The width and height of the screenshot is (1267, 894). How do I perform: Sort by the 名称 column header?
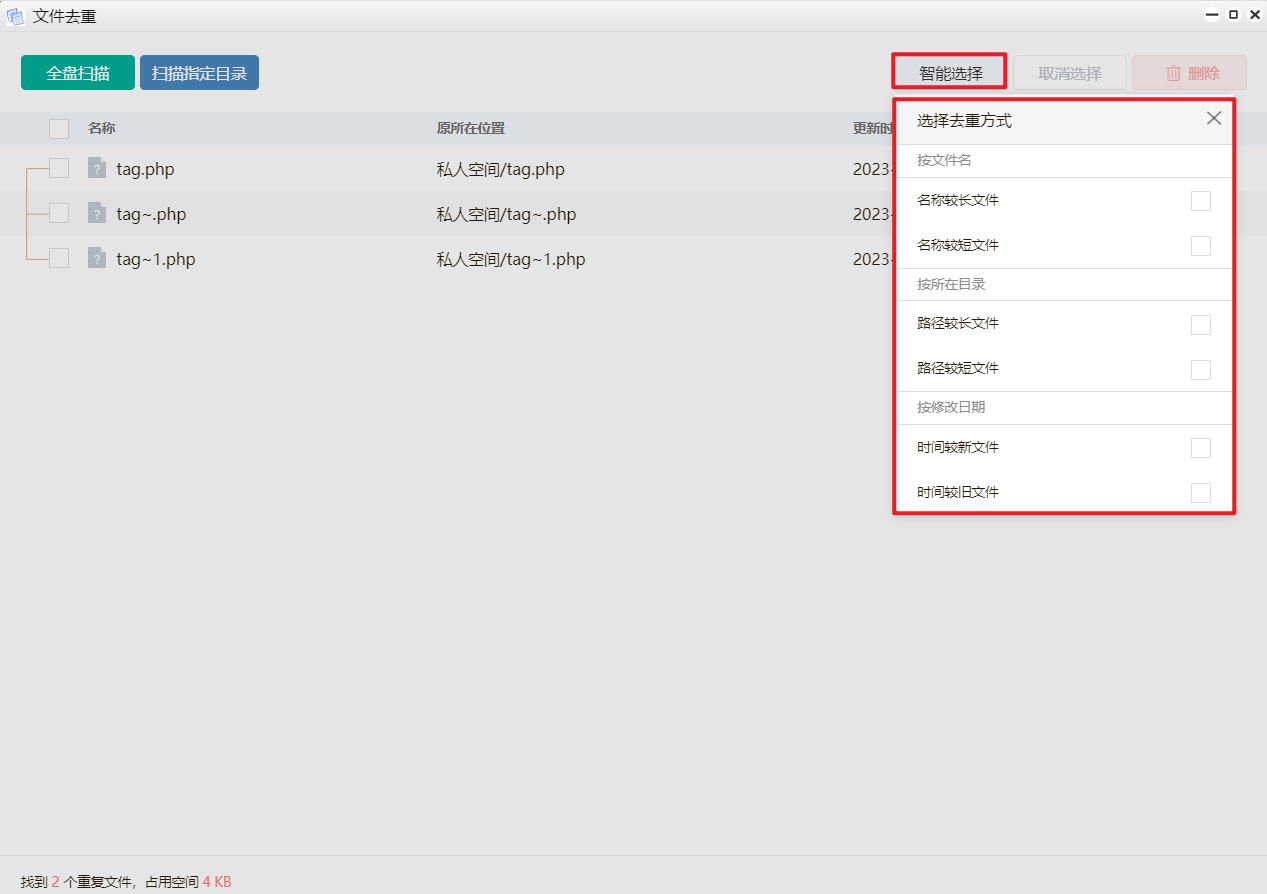[x=102, y=128]
